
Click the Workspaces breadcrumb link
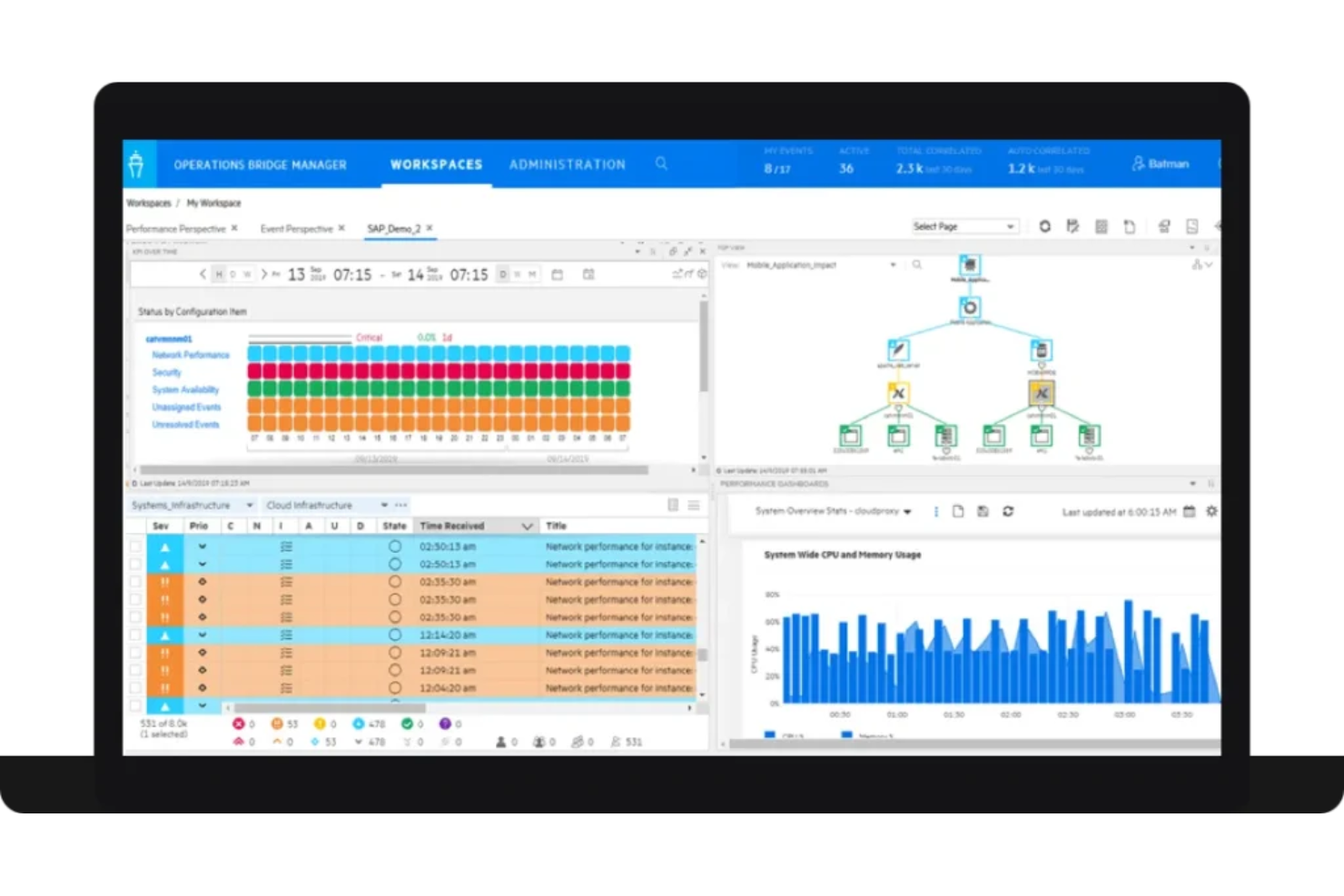pyautogui.click(x=149, y=203)
